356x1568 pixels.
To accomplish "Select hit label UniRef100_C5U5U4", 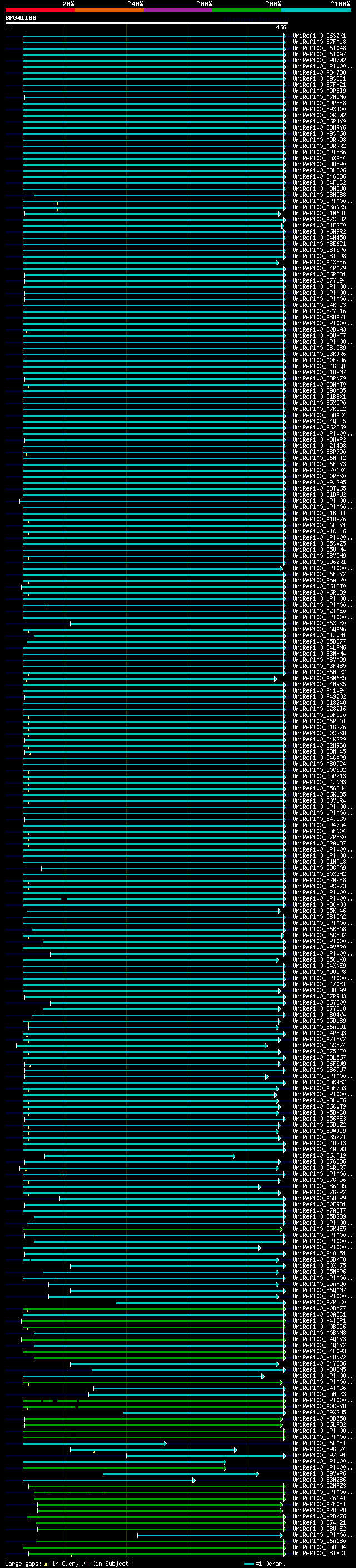I will pos(319,1547).
